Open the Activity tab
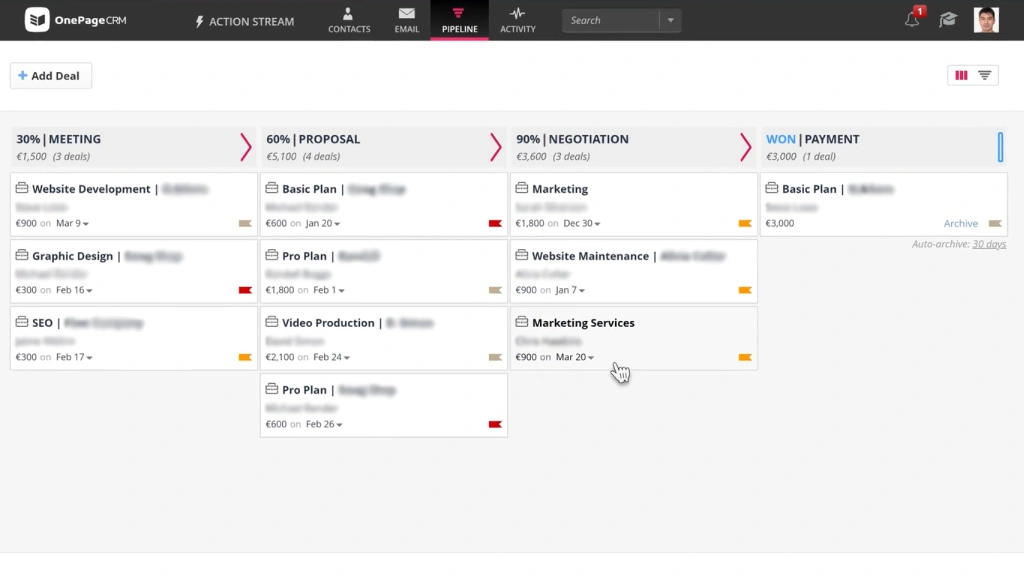Screen dimensions: 1024x576 pyautogui.click(x=517, y=20)
